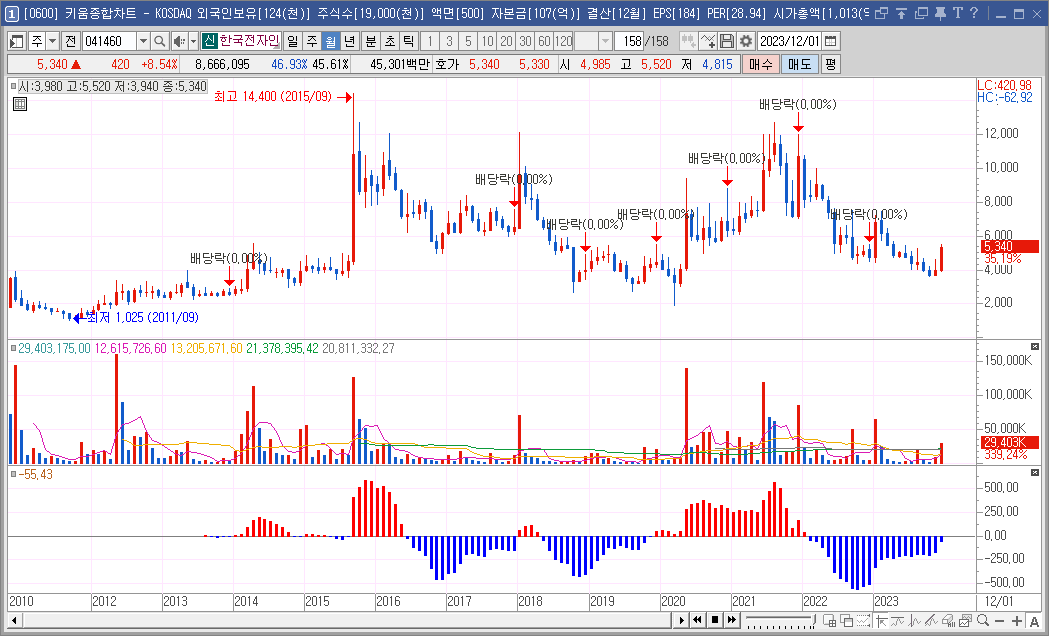Screen dimensions: 1049x636
Task: Expand the stock code 041460 dropdown
Action: 143,41
